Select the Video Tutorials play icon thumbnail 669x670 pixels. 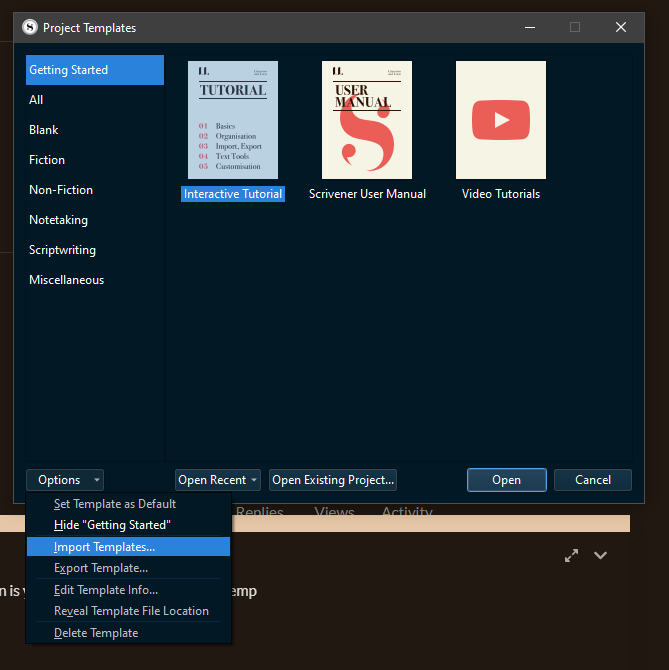point(501,120)
